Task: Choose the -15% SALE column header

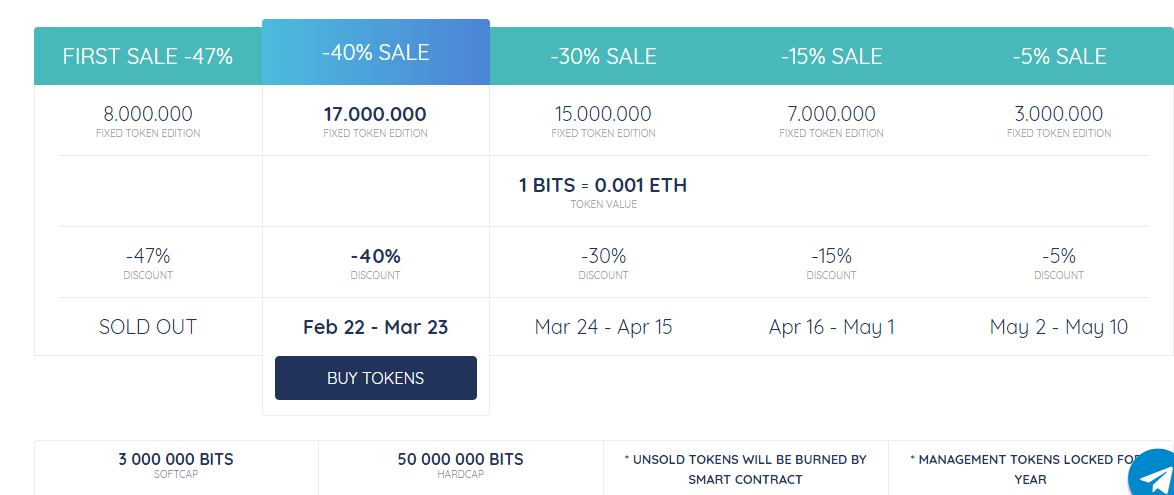Action: pyautogui.click(x=831, y=56)
